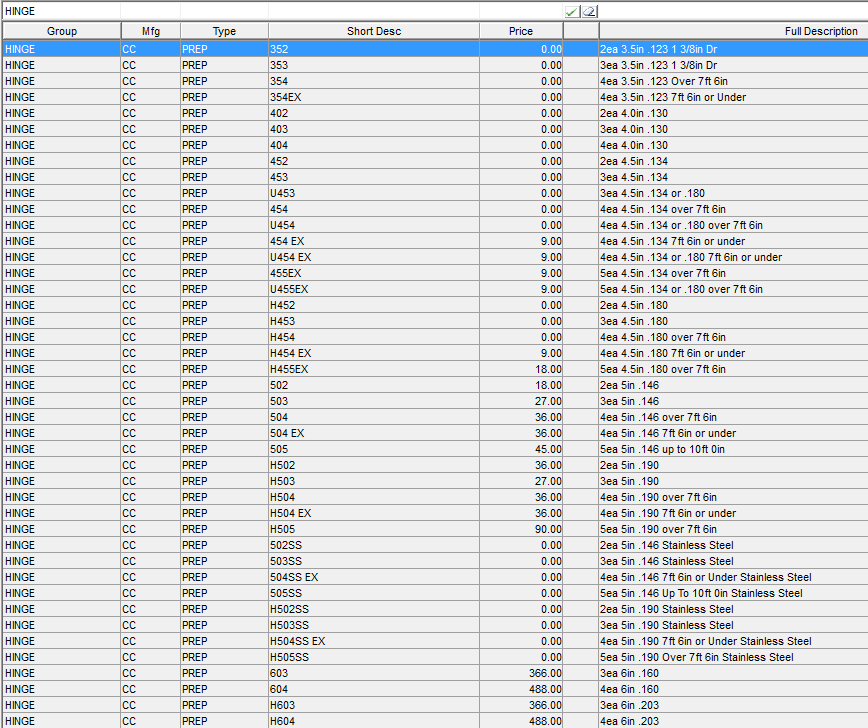Click the HINGE filter text field
The image size is (868, 728).
280,12
